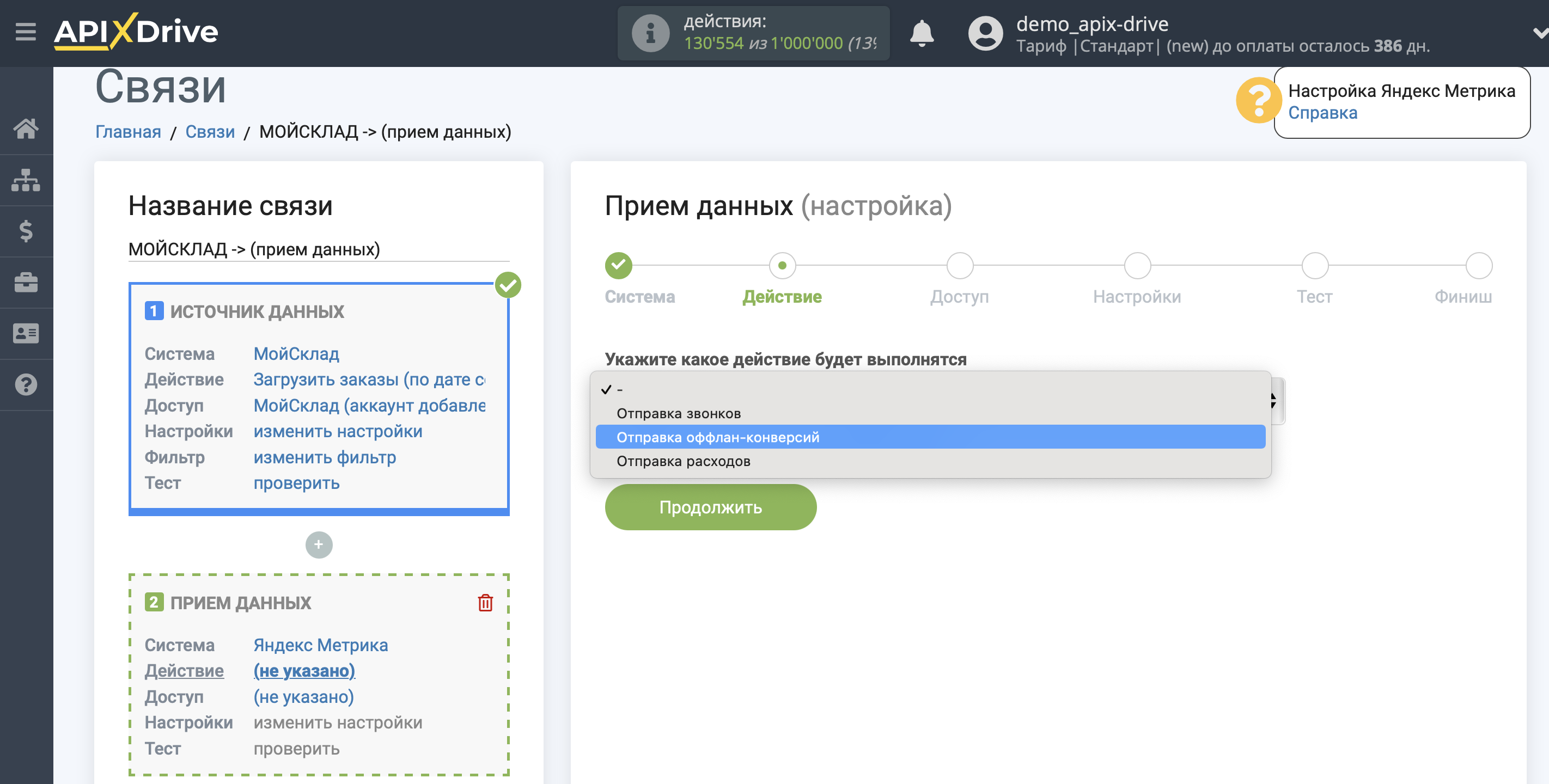1549x784 pixels.
Task: Open help question icon in sidebar
Action: click(x=26, y=384)
